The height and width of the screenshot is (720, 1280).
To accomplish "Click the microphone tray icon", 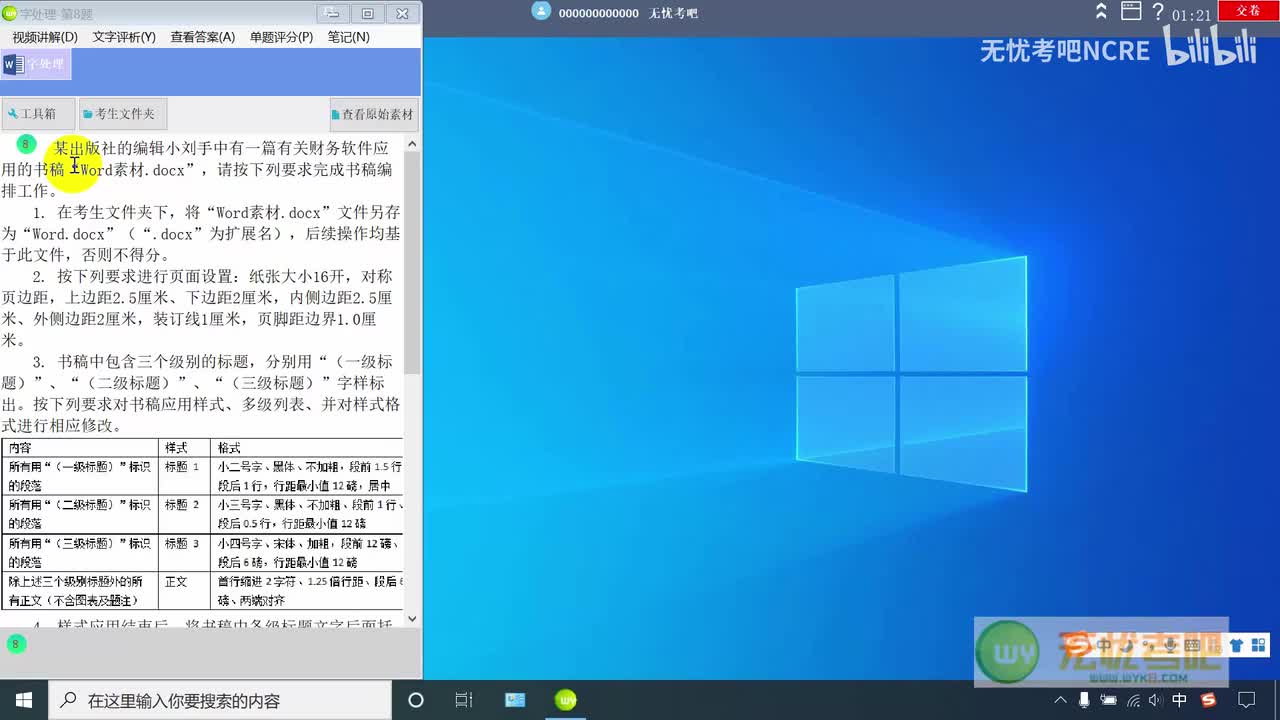I will coord(1085,700).
